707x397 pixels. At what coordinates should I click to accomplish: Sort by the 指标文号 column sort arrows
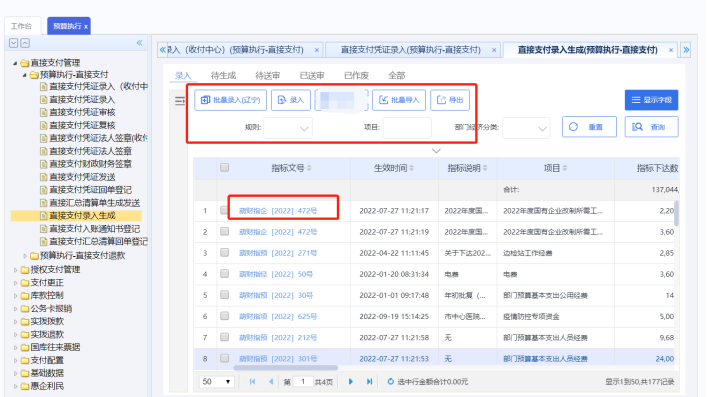(309, 168)
